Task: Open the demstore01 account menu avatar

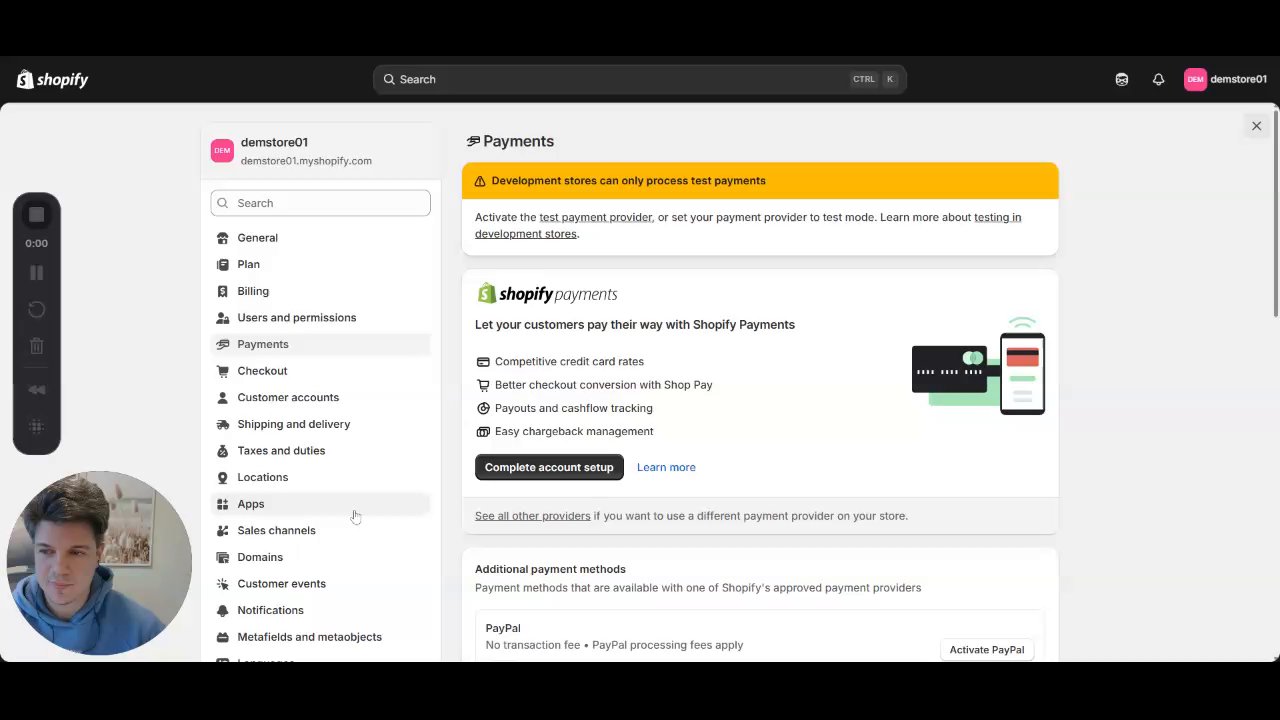Action: pyautogui.click(x=1195, y=79)
